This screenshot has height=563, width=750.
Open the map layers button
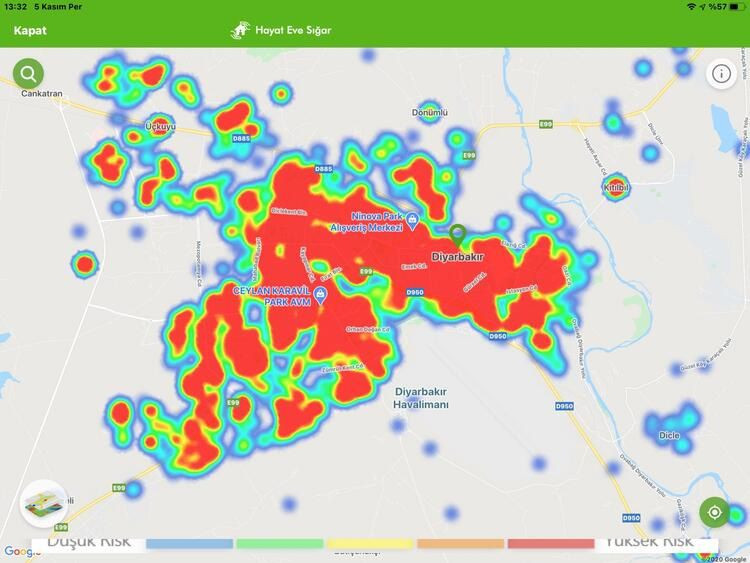[44, 503]
